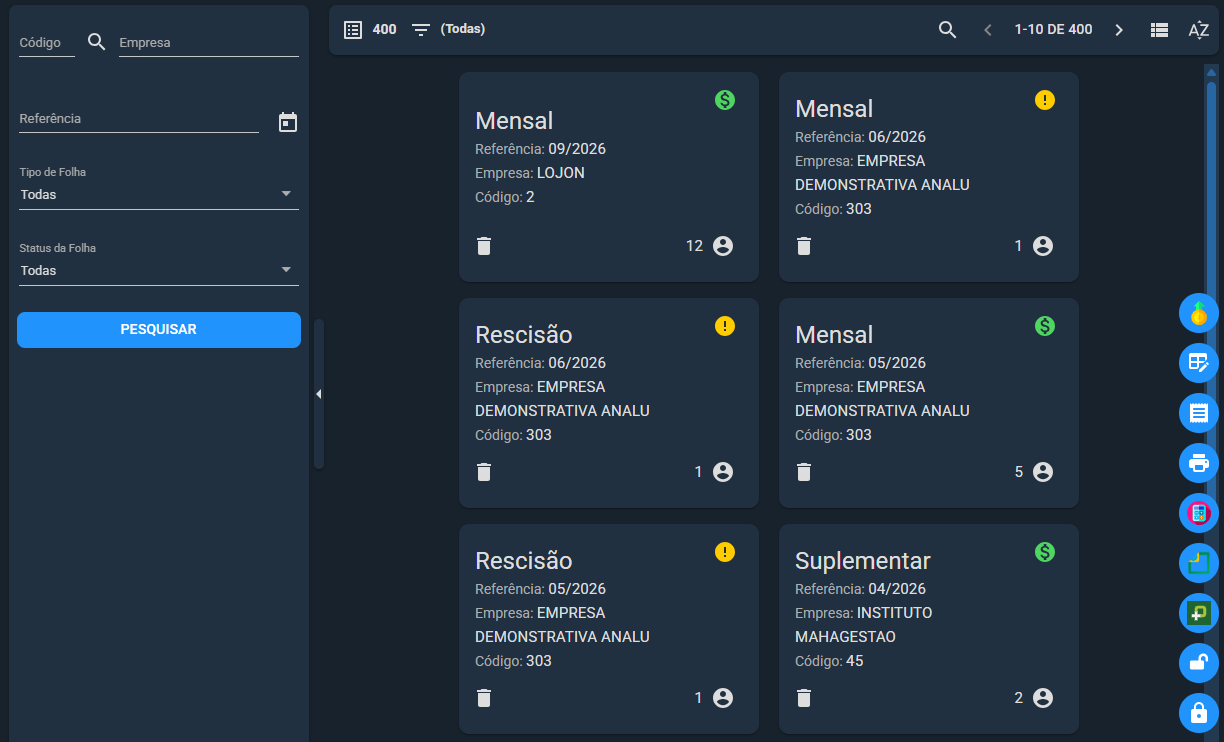Delete the Mensal 06/2026 card

click(x=804, y=246)
